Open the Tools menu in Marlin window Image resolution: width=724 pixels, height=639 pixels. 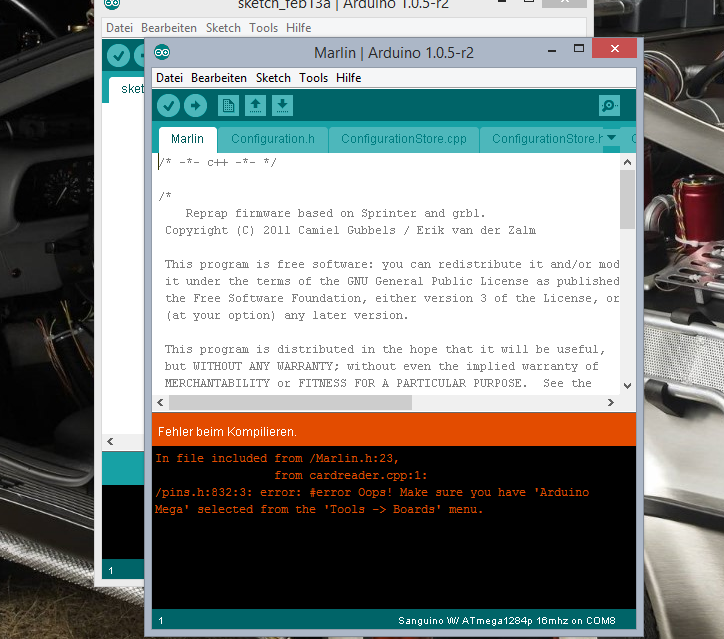point(313,78)
